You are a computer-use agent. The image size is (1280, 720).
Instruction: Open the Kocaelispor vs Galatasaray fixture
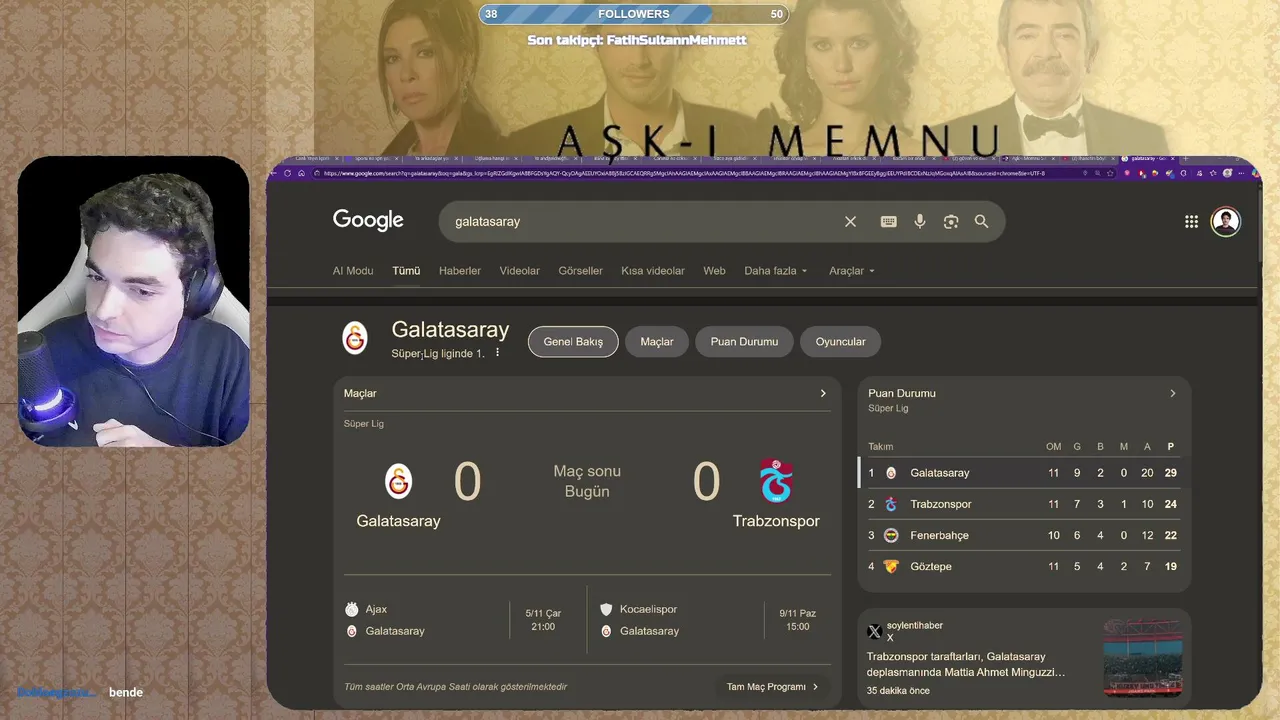coord(715,620)
